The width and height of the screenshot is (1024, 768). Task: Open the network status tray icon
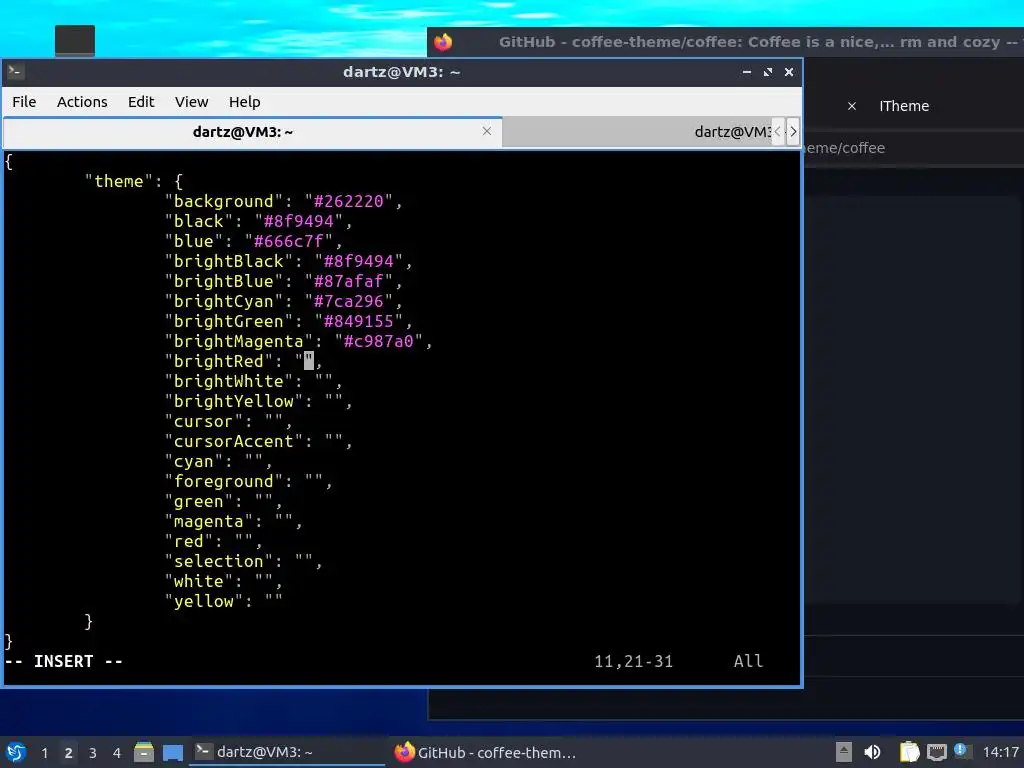pos(936,752)
